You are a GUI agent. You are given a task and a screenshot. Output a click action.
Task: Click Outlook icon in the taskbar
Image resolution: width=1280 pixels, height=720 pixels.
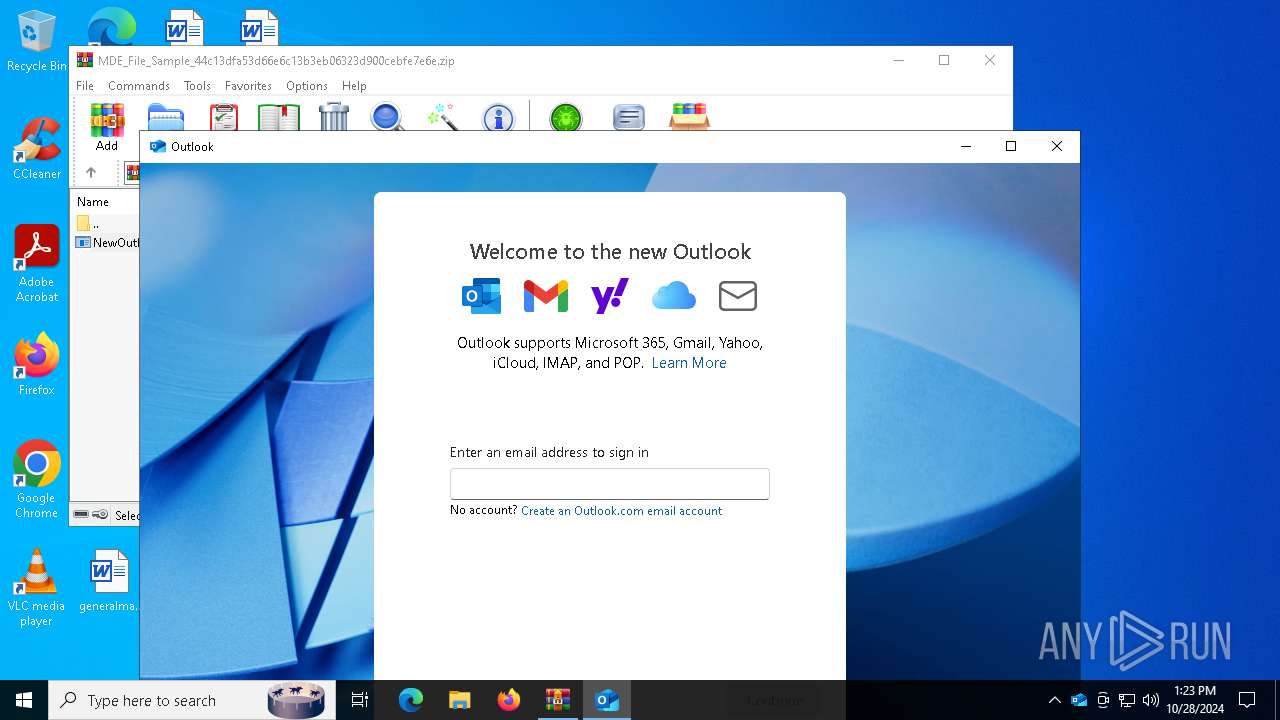(607, 700)
